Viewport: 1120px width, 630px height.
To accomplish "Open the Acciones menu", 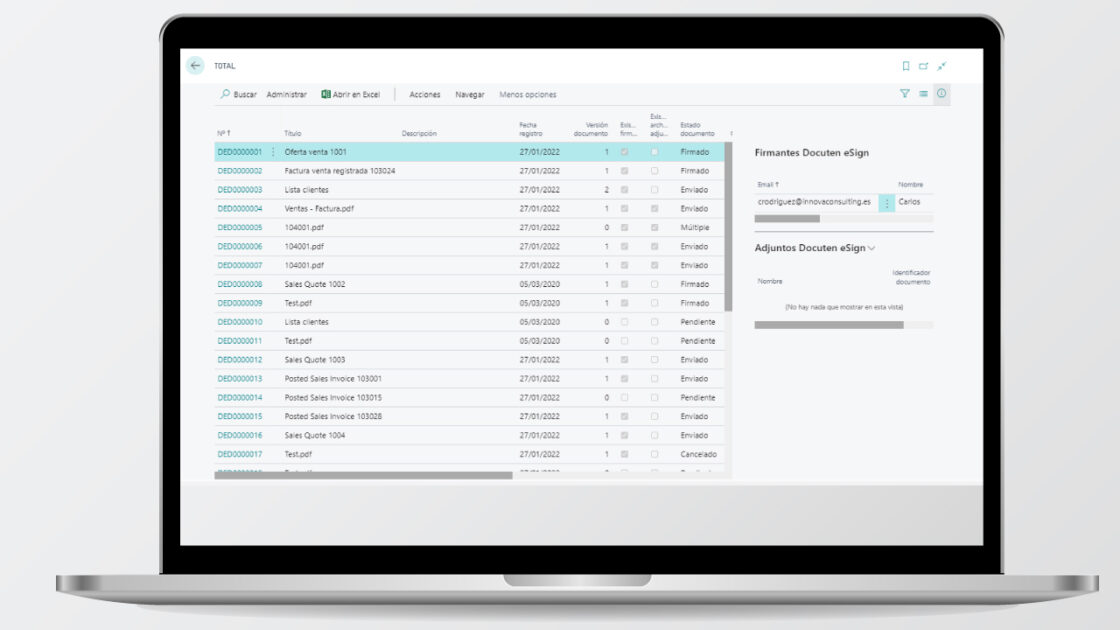I will (x=425, y=95).
